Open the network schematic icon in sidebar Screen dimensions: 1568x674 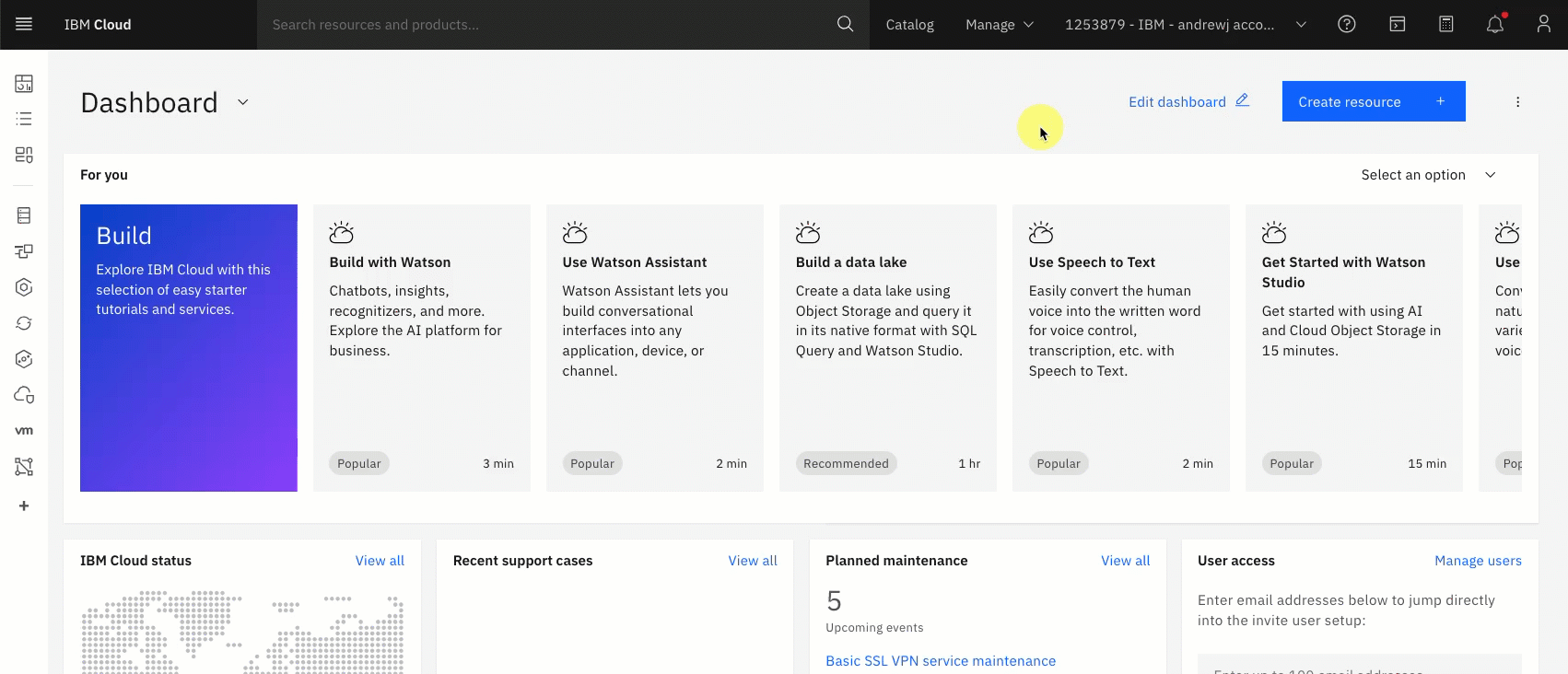pyautogui.click(x=24, y=467)
